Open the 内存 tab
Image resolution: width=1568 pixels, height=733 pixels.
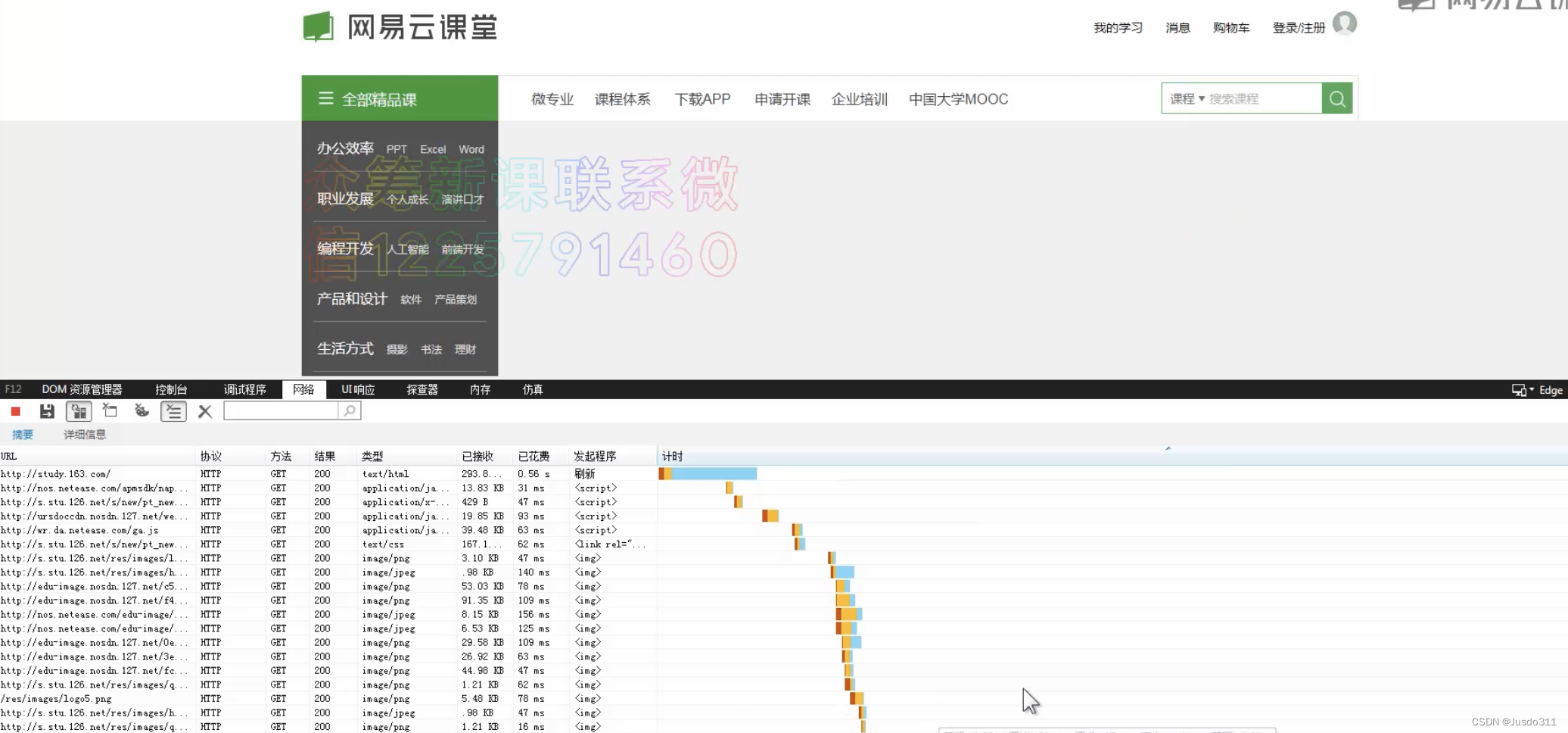point(480,389)
